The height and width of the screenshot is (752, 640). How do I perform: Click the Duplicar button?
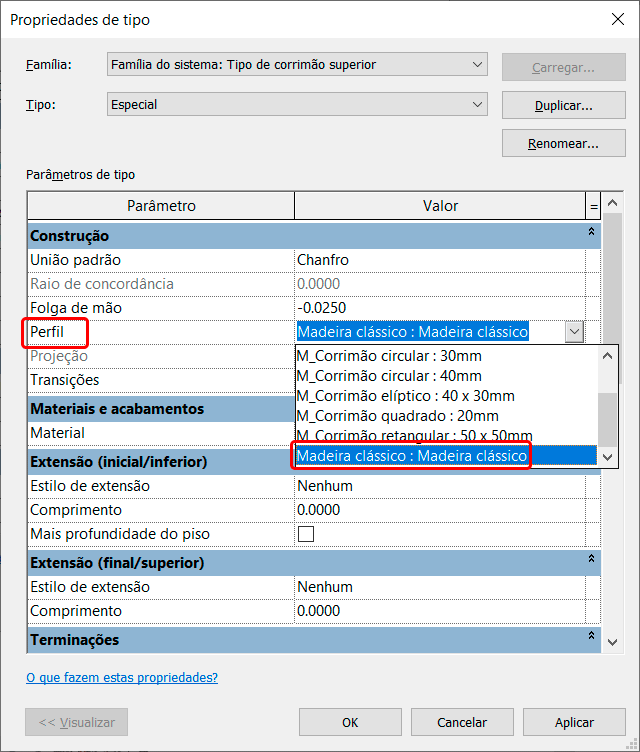563,105
